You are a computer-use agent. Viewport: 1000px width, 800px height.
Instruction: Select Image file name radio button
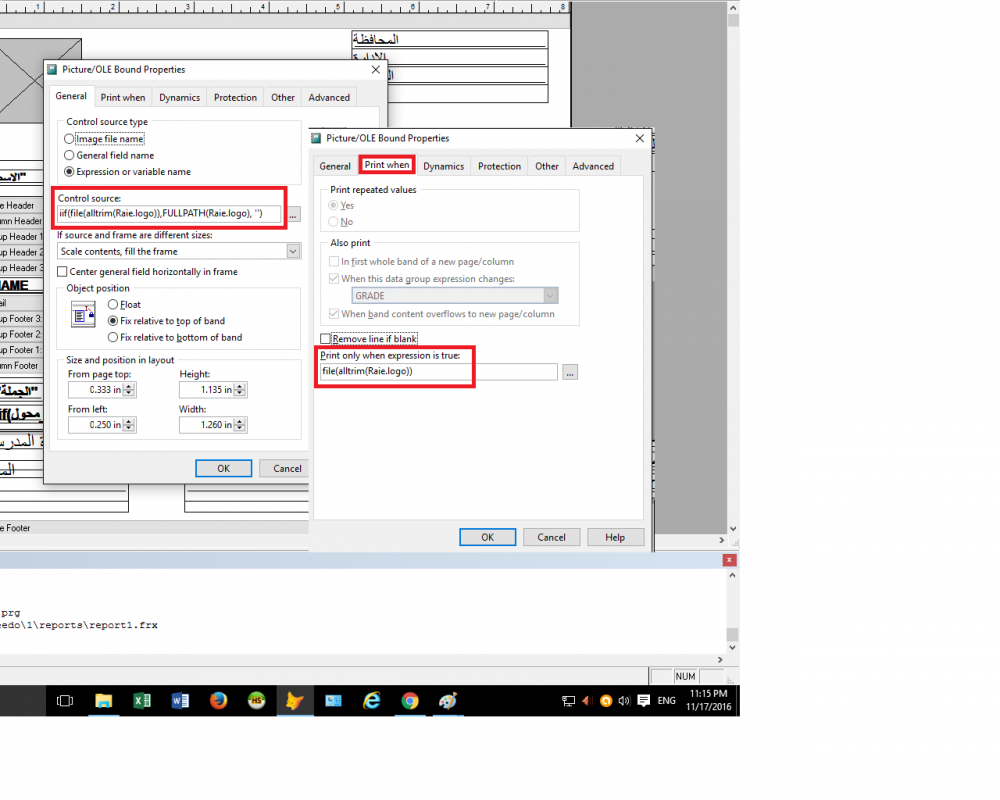coord(69,139)
